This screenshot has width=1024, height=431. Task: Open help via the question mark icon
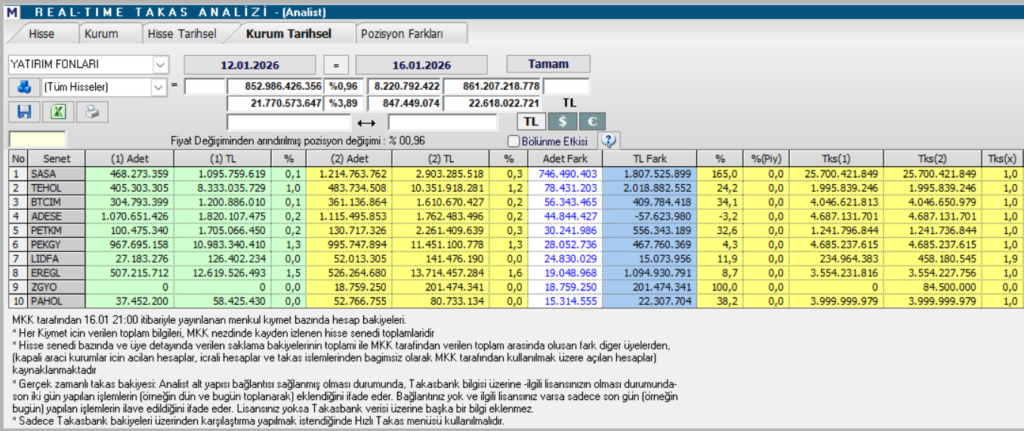point(607,141)
